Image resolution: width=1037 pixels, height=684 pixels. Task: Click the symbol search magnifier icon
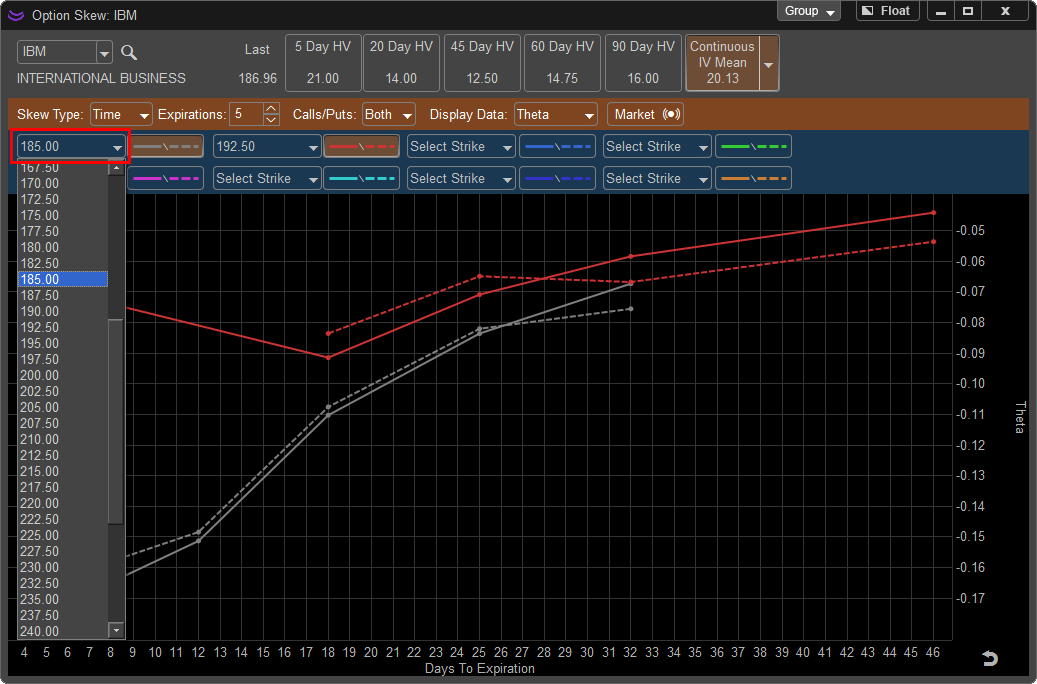129,52
